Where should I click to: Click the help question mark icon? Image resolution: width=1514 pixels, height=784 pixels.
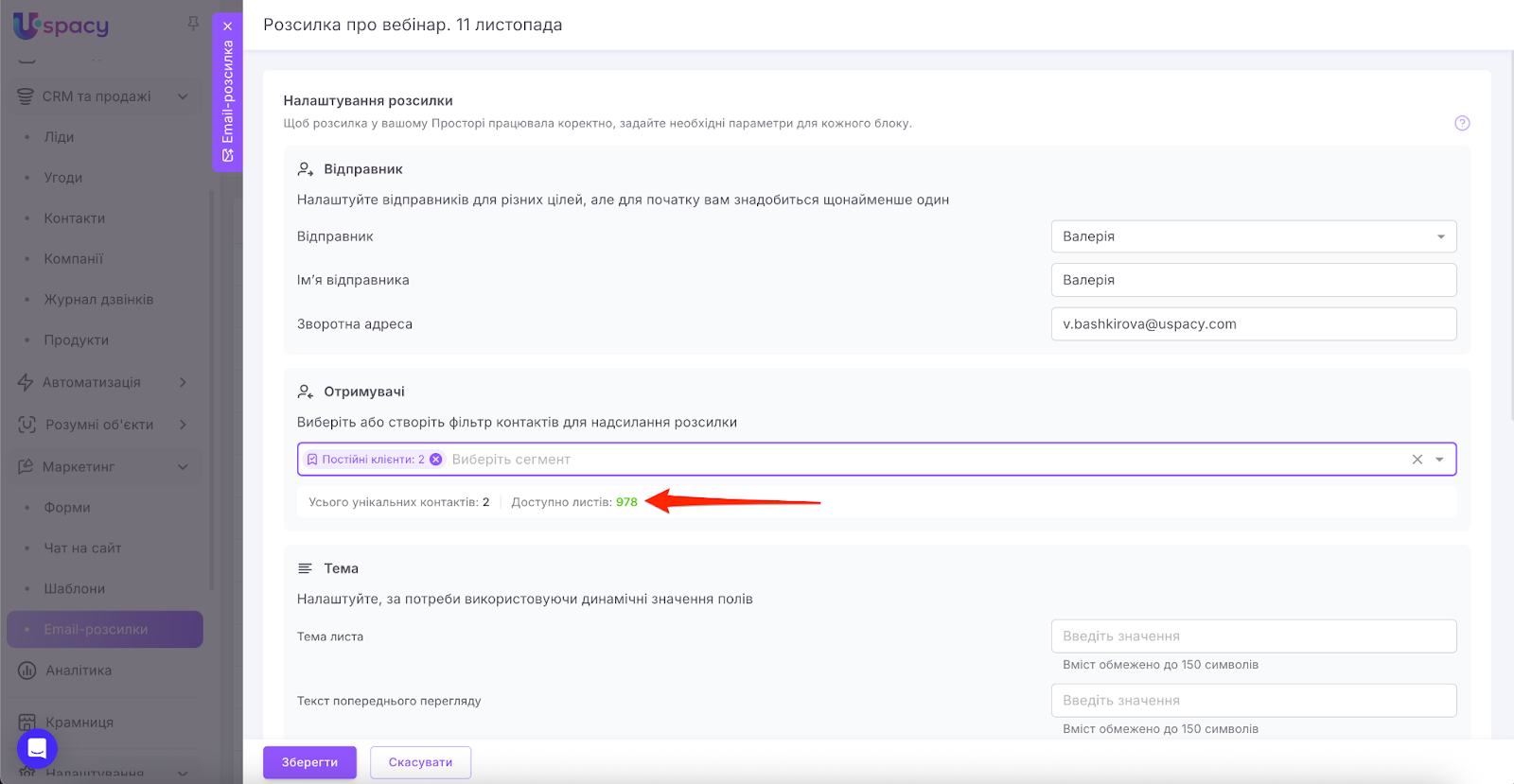pyautogui.click(x=1462, y=123)
